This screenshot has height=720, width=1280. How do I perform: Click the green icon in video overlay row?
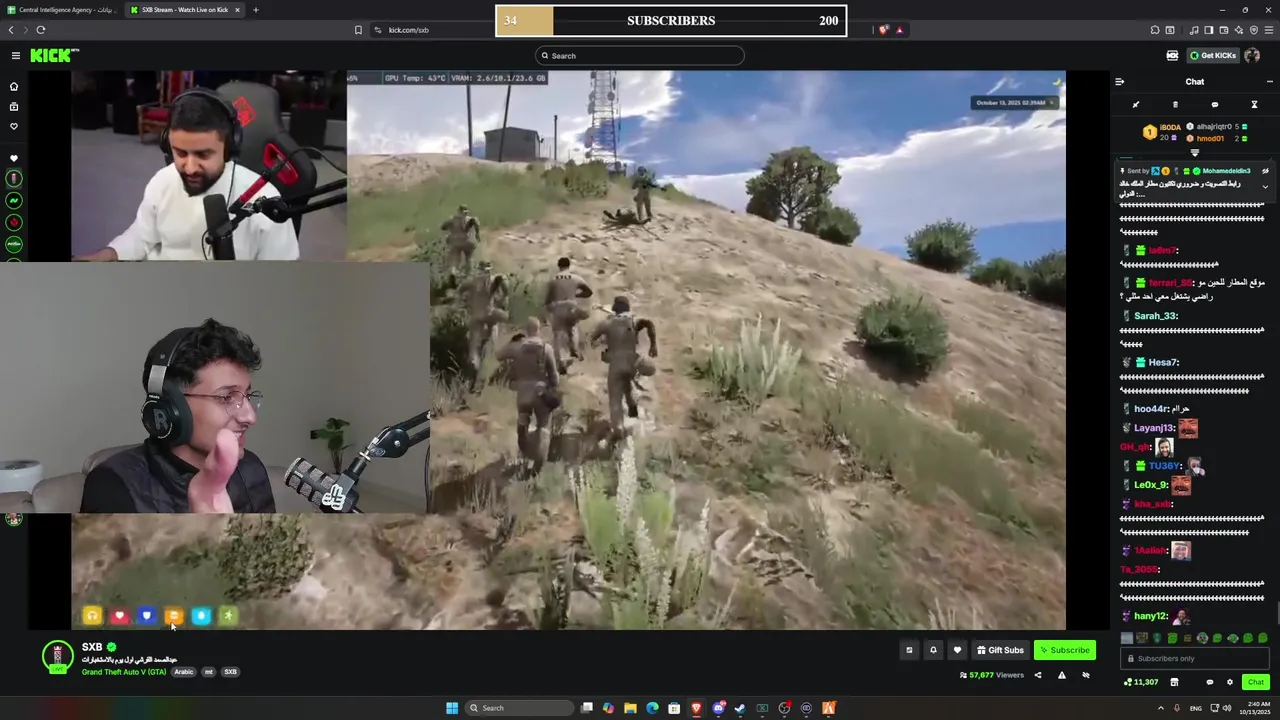228,616
